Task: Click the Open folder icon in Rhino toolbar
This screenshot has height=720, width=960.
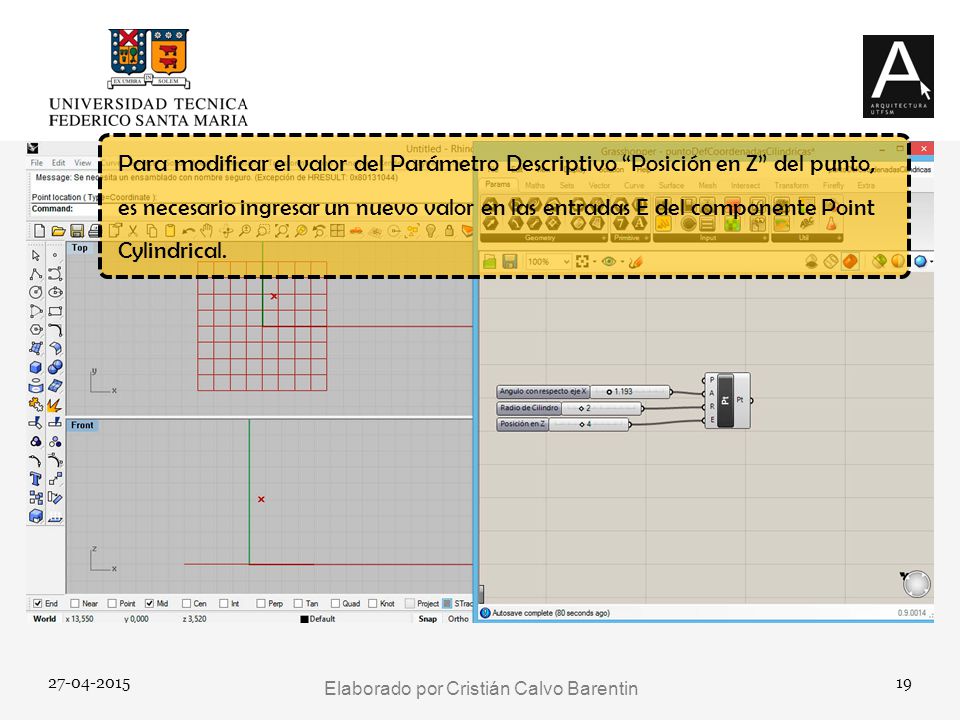Action: pyautogui.click(x=58, y=231)
